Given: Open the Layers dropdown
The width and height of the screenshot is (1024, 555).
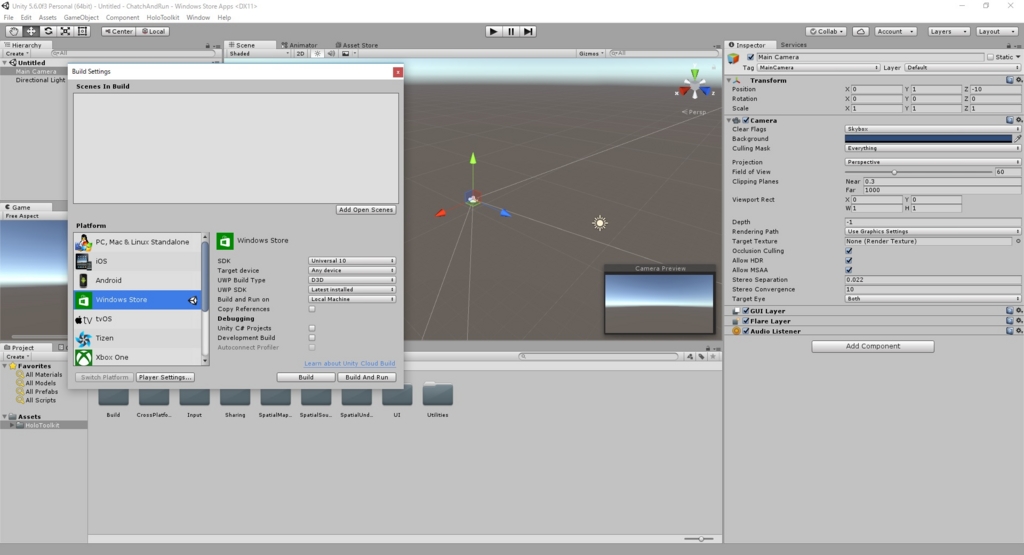Looking at the screenshot, I should tap(948, 31).
